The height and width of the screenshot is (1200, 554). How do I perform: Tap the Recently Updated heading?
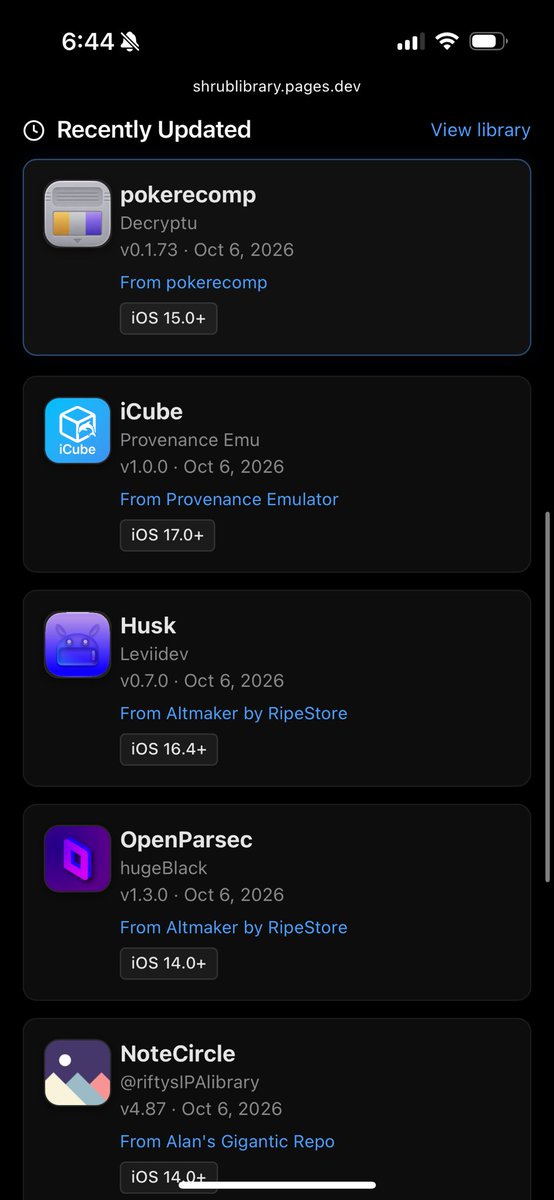[x=154, y=130]
